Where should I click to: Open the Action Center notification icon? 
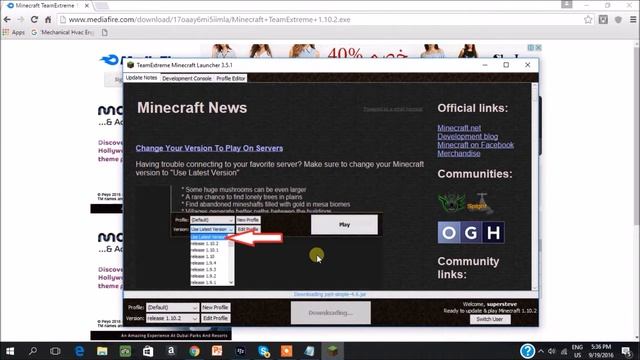coord(626,351)
